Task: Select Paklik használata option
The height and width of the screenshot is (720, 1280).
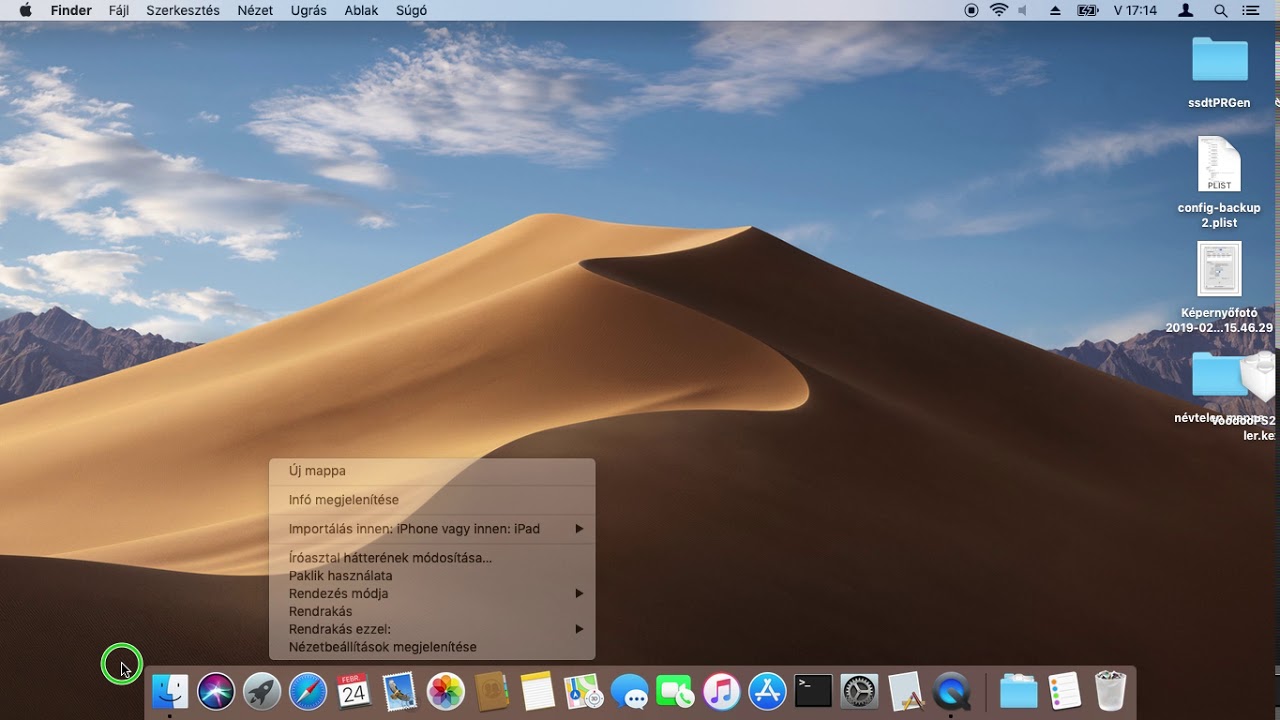Action: pos(432,576)
